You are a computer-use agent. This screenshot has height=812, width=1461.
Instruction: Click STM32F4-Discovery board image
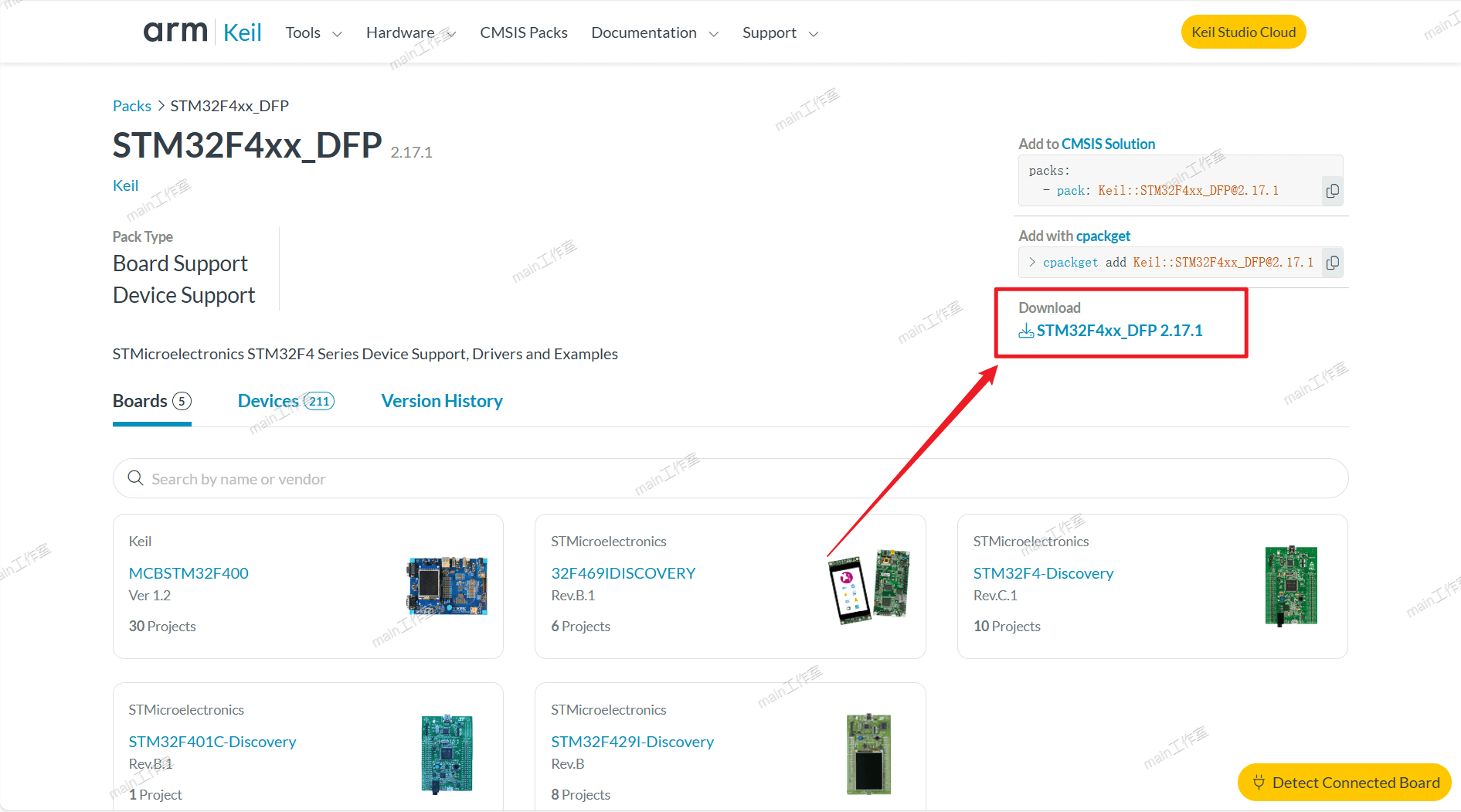pos(1291,586)
